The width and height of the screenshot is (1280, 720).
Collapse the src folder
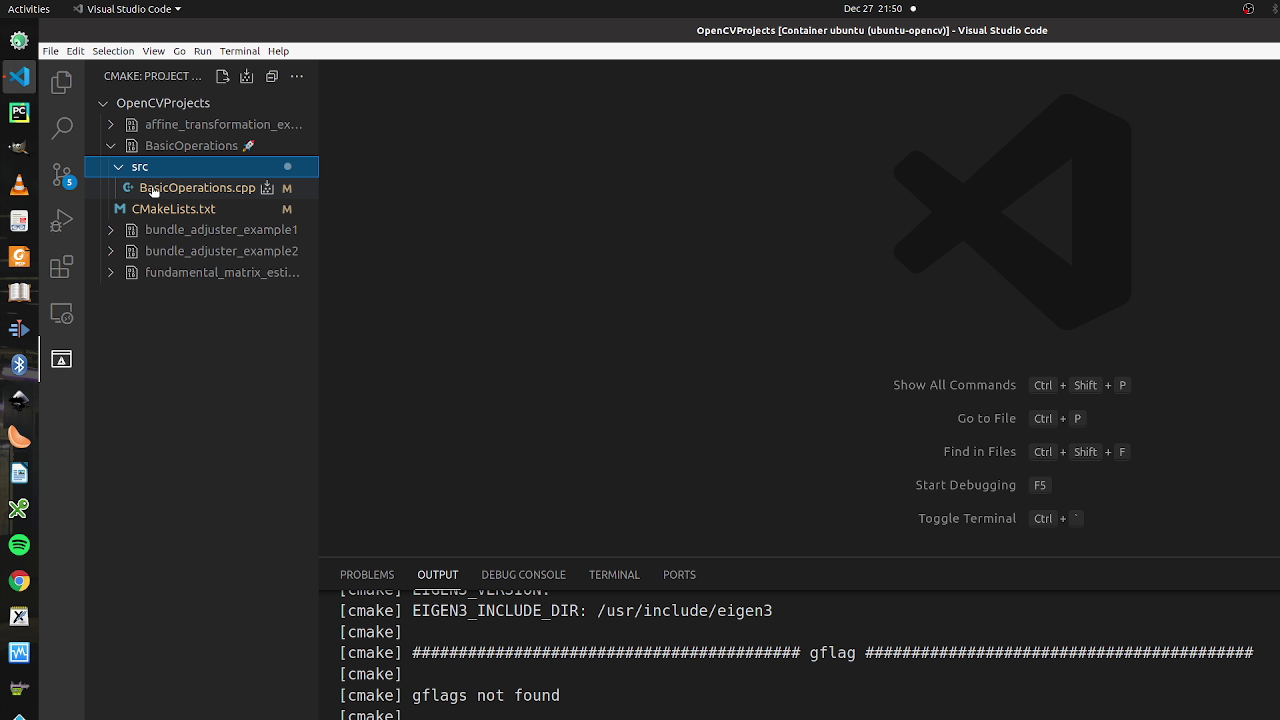click(x=119, y=167)
